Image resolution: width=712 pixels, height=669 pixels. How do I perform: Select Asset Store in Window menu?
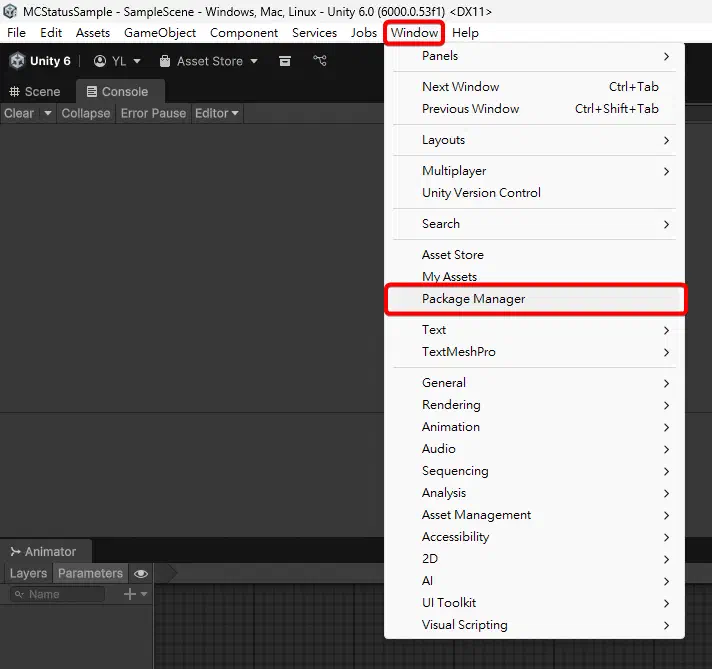tap(534, 255)
